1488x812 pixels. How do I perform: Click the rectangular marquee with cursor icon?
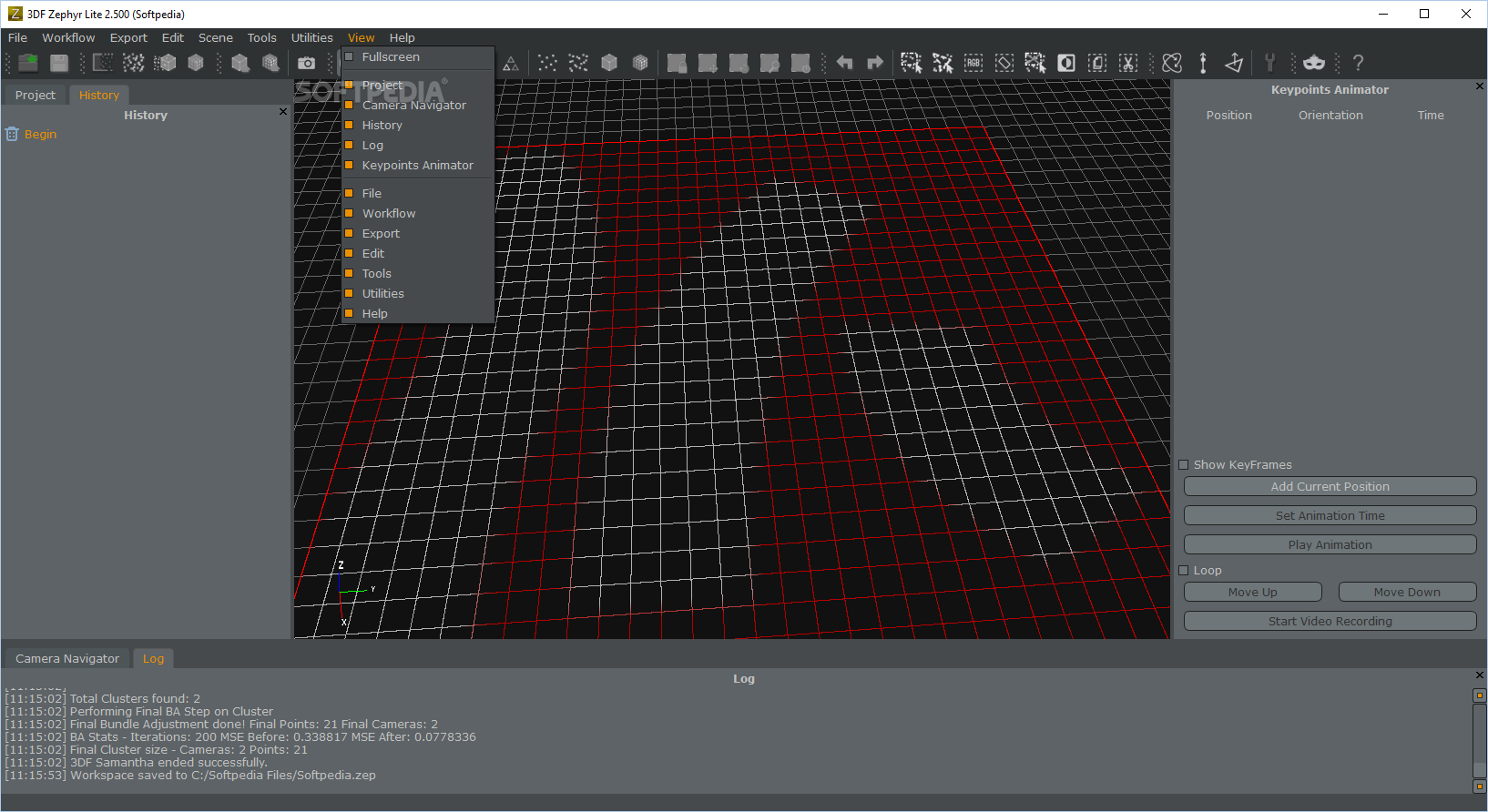tap(912, 63)
